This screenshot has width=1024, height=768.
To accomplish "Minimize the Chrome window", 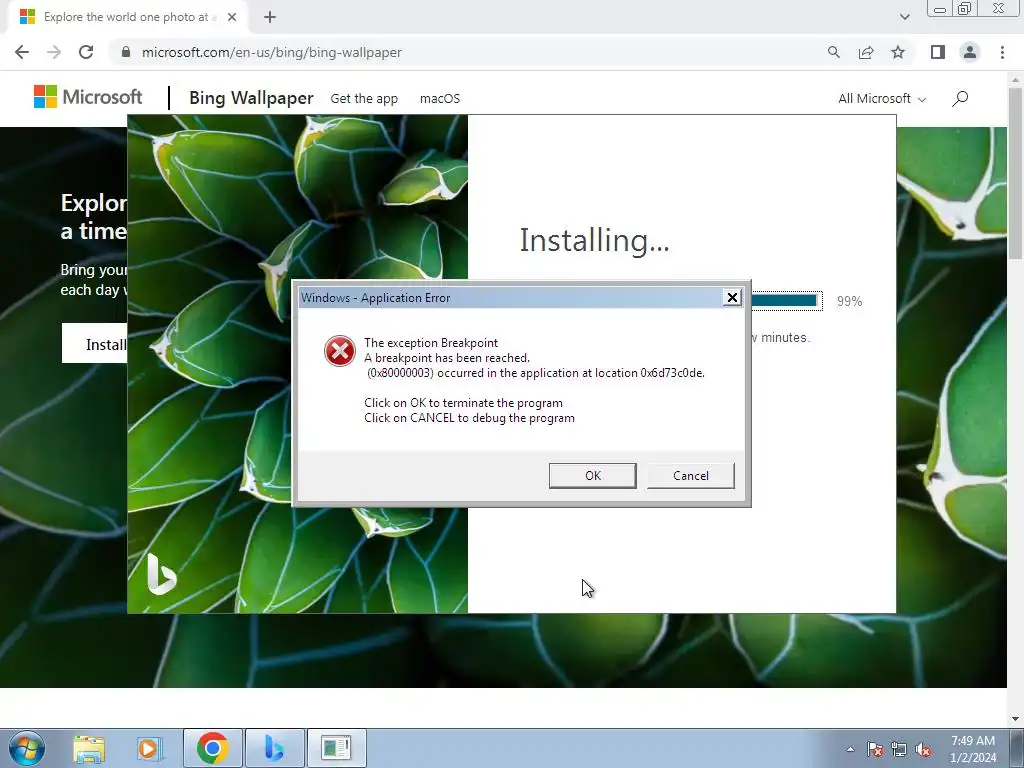I will 940,9.
